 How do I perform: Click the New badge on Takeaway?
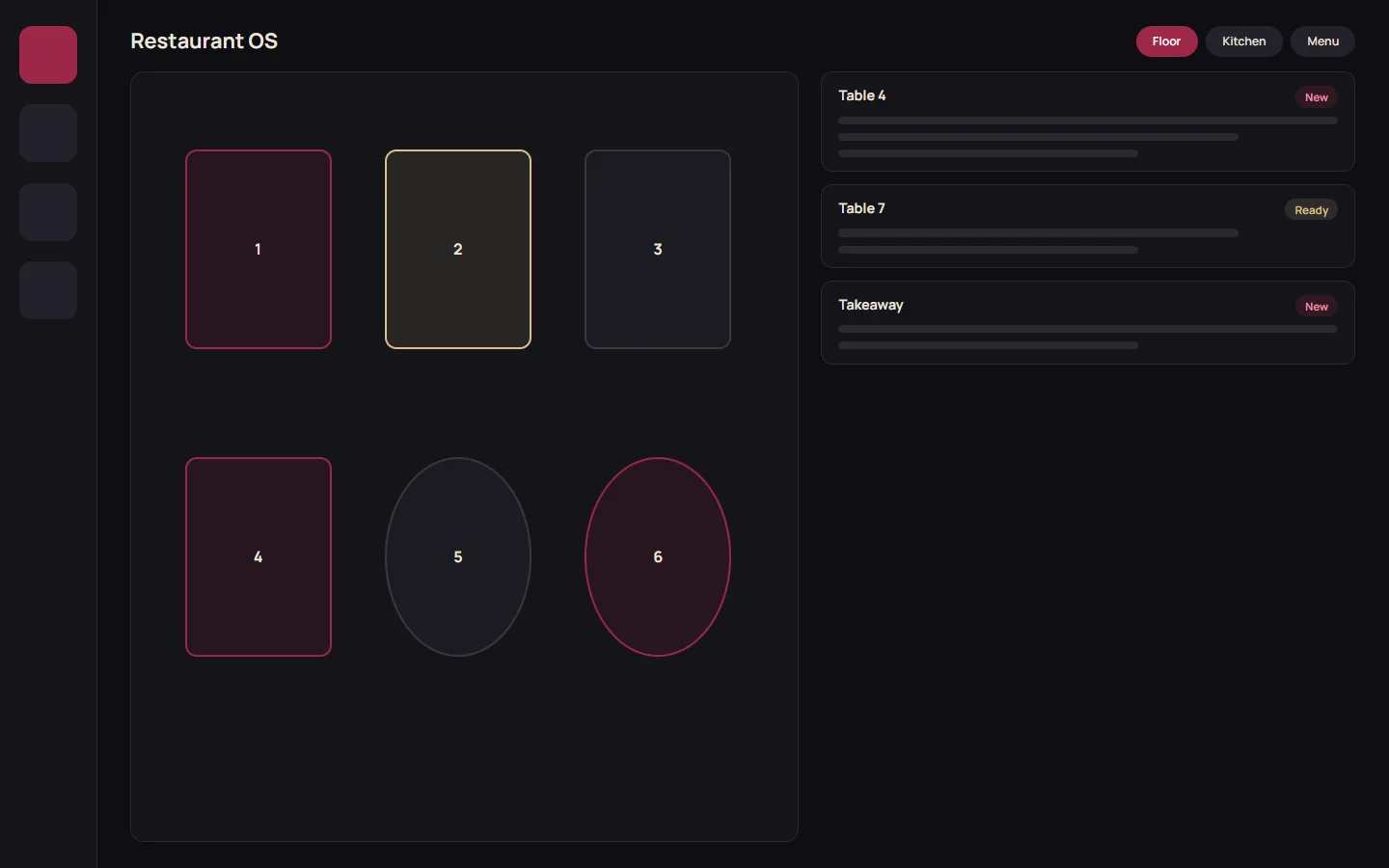coord(1316,307)
